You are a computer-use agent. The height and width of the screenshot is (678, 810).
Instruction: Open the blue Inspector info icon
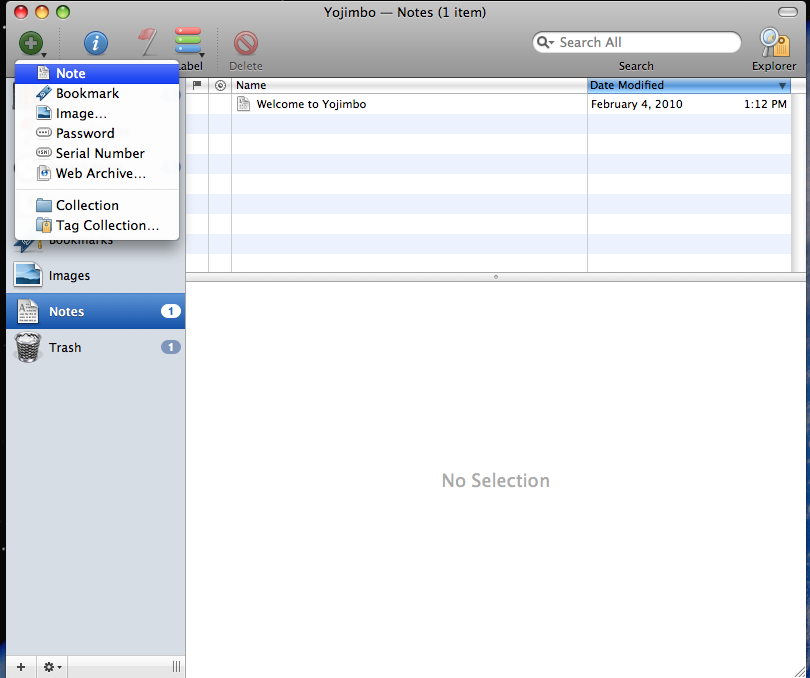(96, 43)
